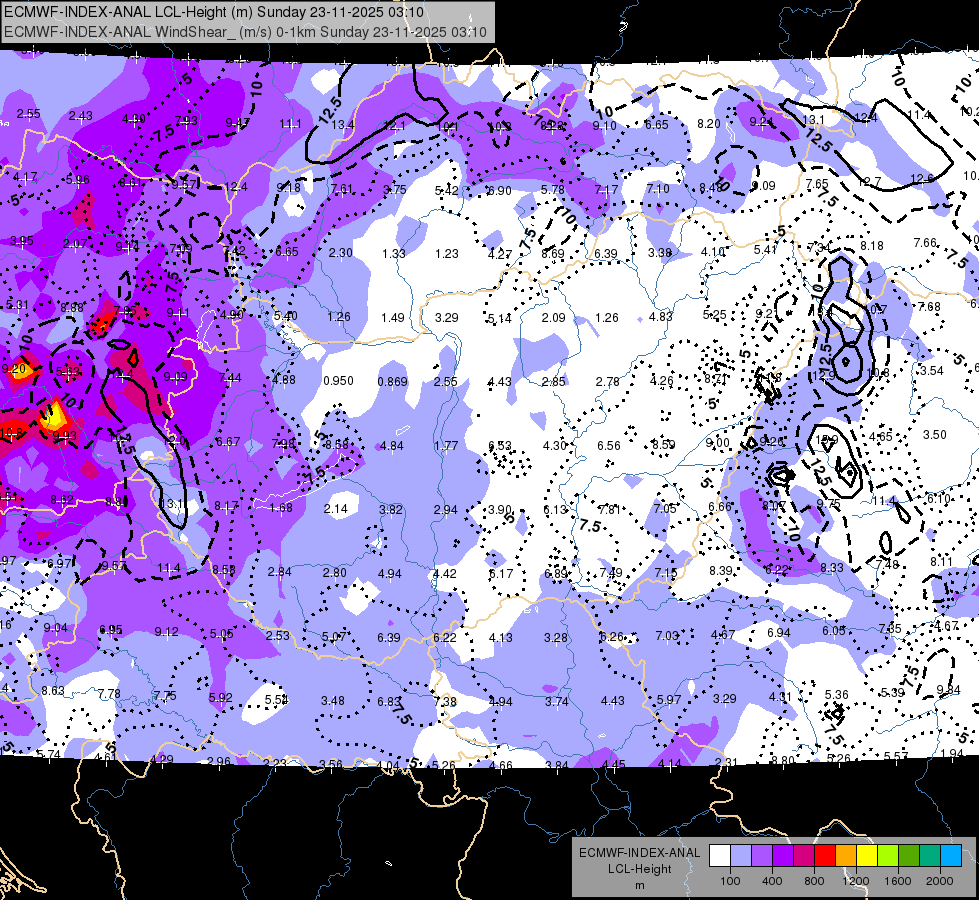Click the map value '4.83'
Image resolution: width=979 pixels, height=900 pixels.
click(x=661, y=317)
